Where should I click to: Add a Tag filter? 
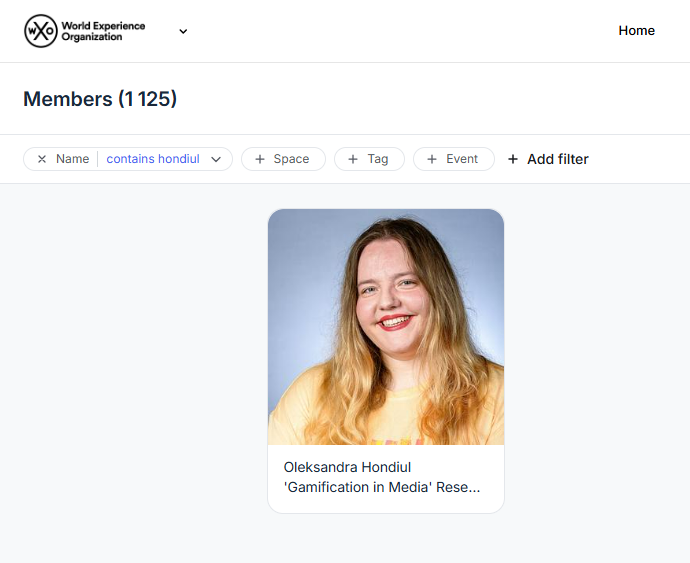click(369, 159)
